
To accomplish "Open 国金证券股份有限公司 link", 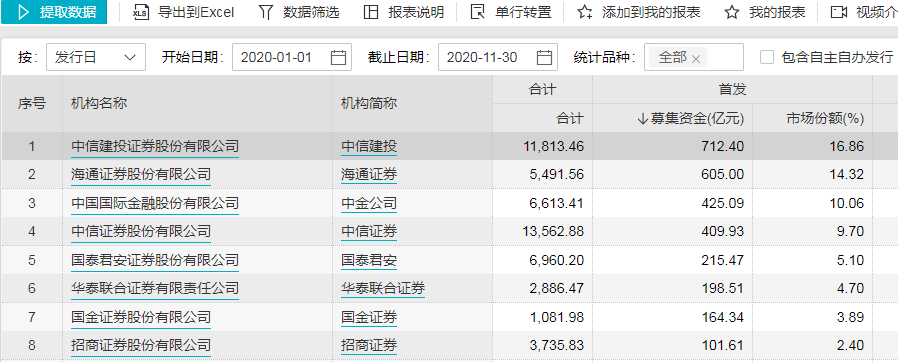I will click(141, 317).
